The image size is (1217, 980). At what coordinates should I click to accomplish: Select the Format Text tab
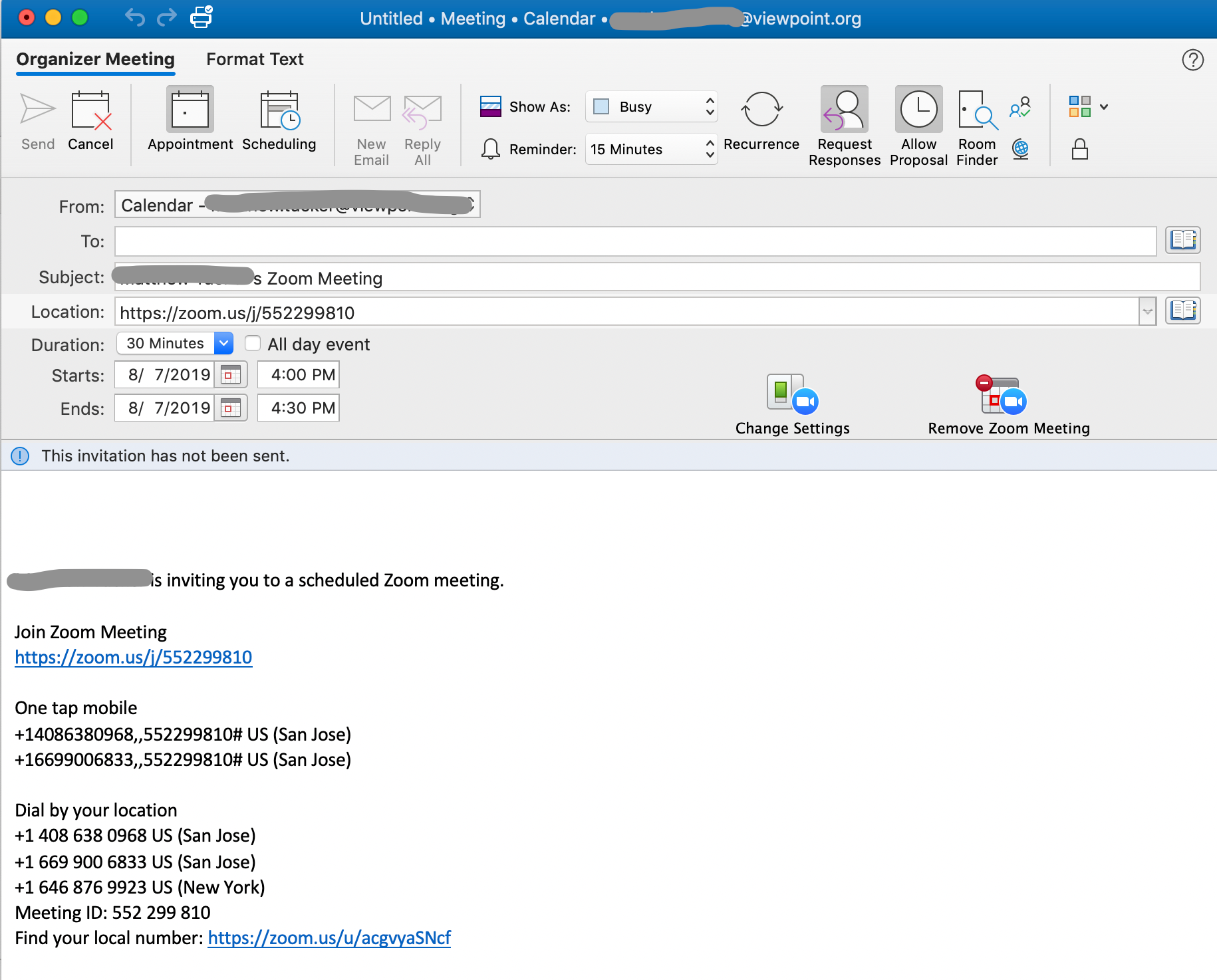(x=255, y=60)
